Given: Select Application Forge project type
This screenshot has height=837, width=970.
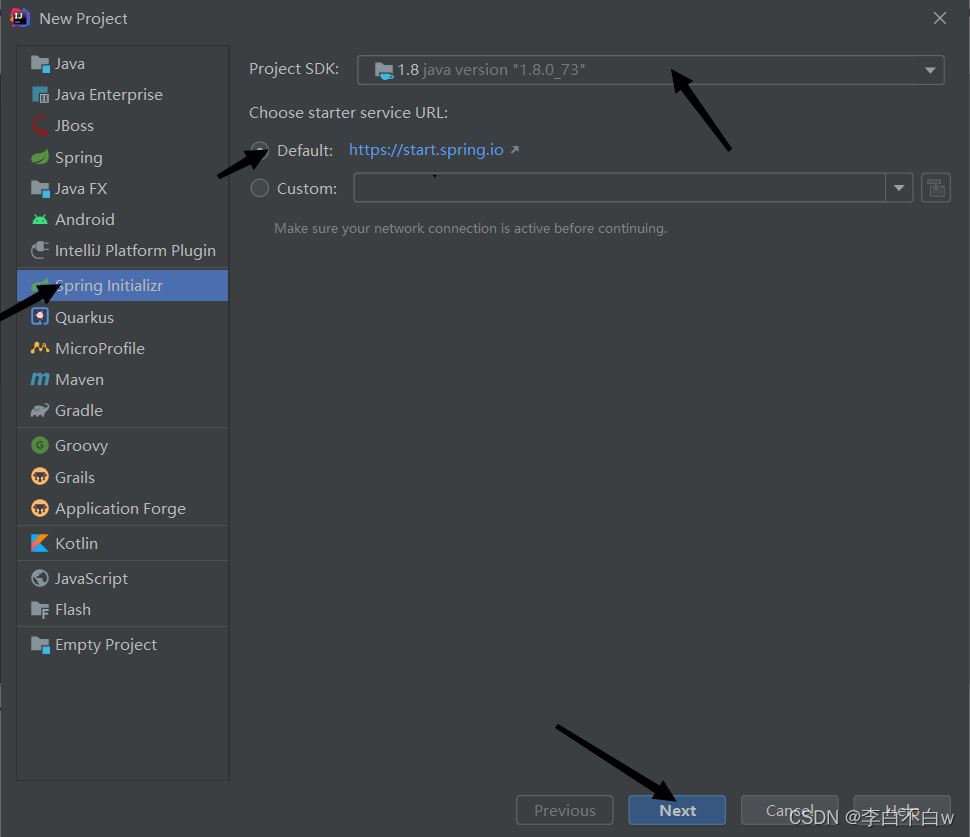Looking at the screenshot, I should tap(122, 509).
